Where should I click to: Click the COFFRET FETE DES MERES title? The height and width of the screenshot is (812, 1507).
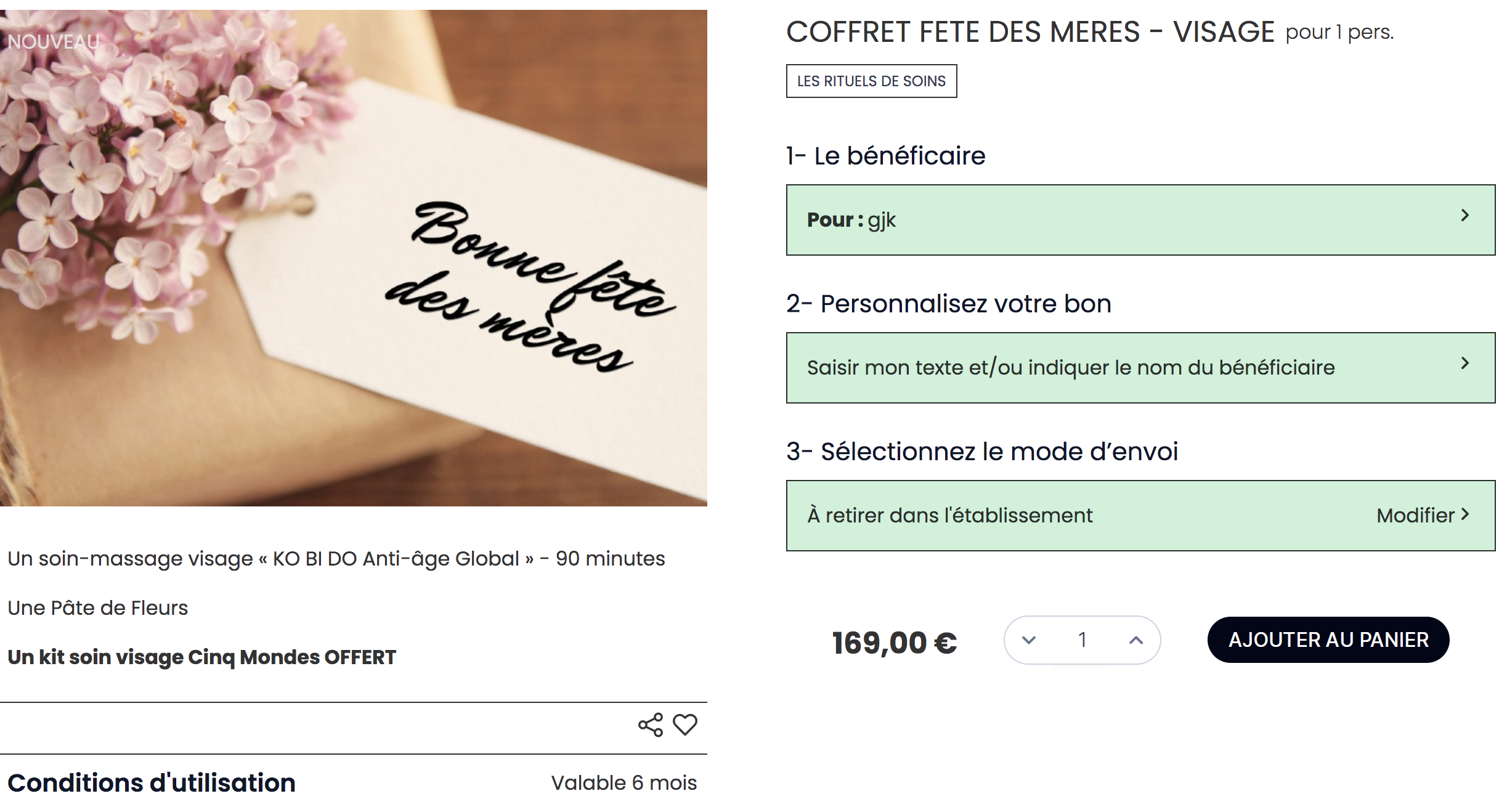(x=1030, y=32)
